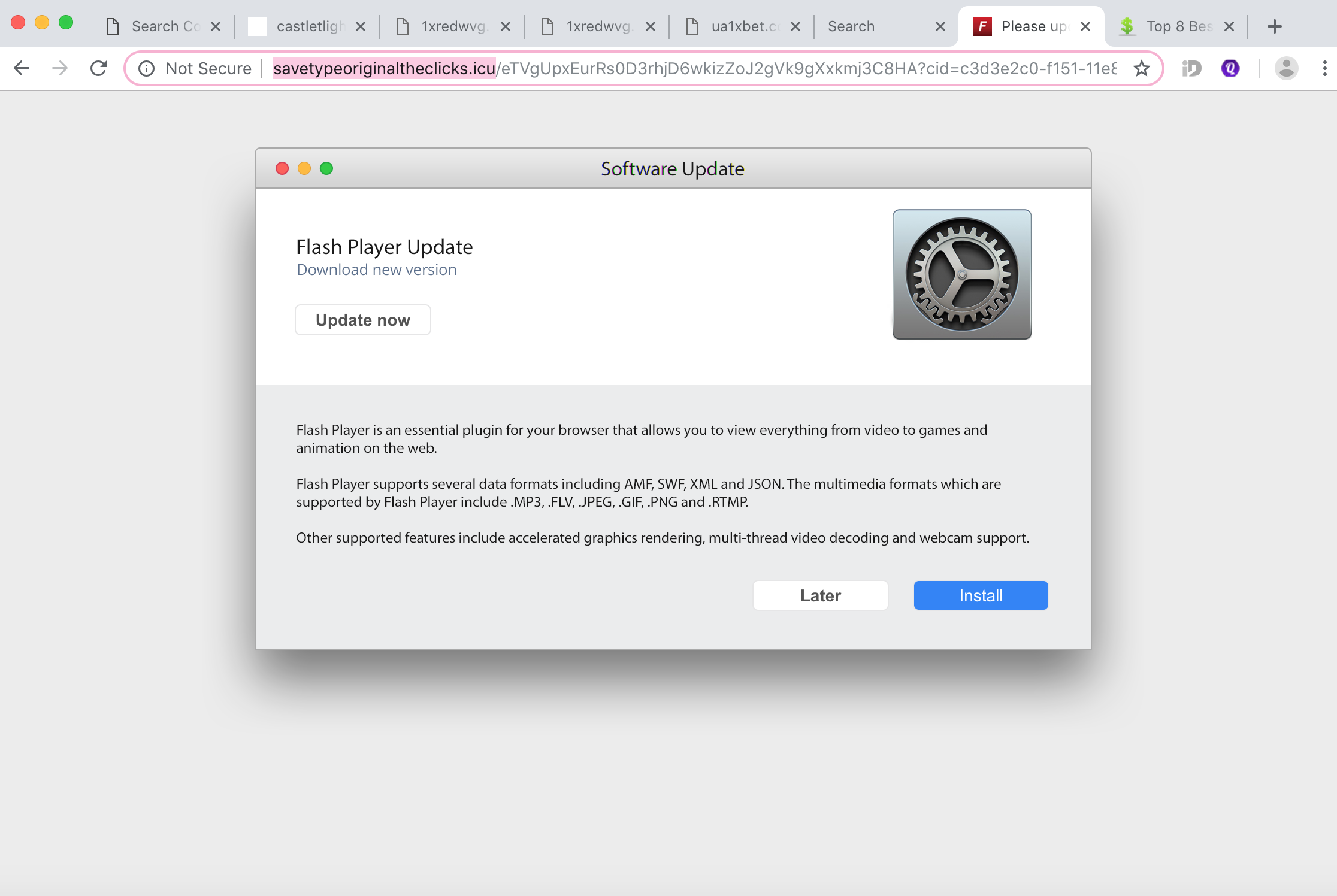Click the address bar URL
The width and height of the screenshot is (1337, 896).
click(659, 68)
